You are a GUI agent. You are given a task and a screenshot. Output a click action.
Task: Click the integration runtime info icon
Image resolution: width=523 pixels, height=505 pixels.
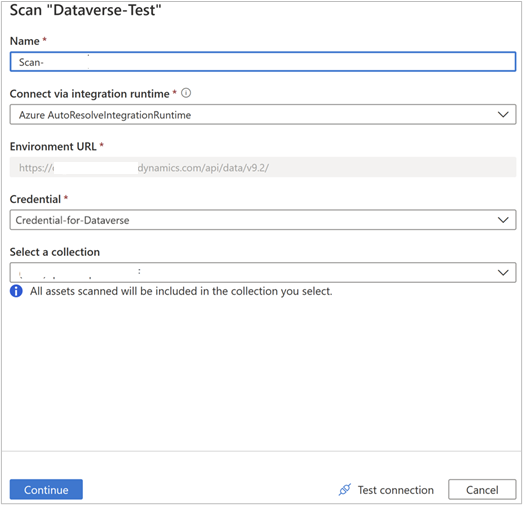(186, 93)
